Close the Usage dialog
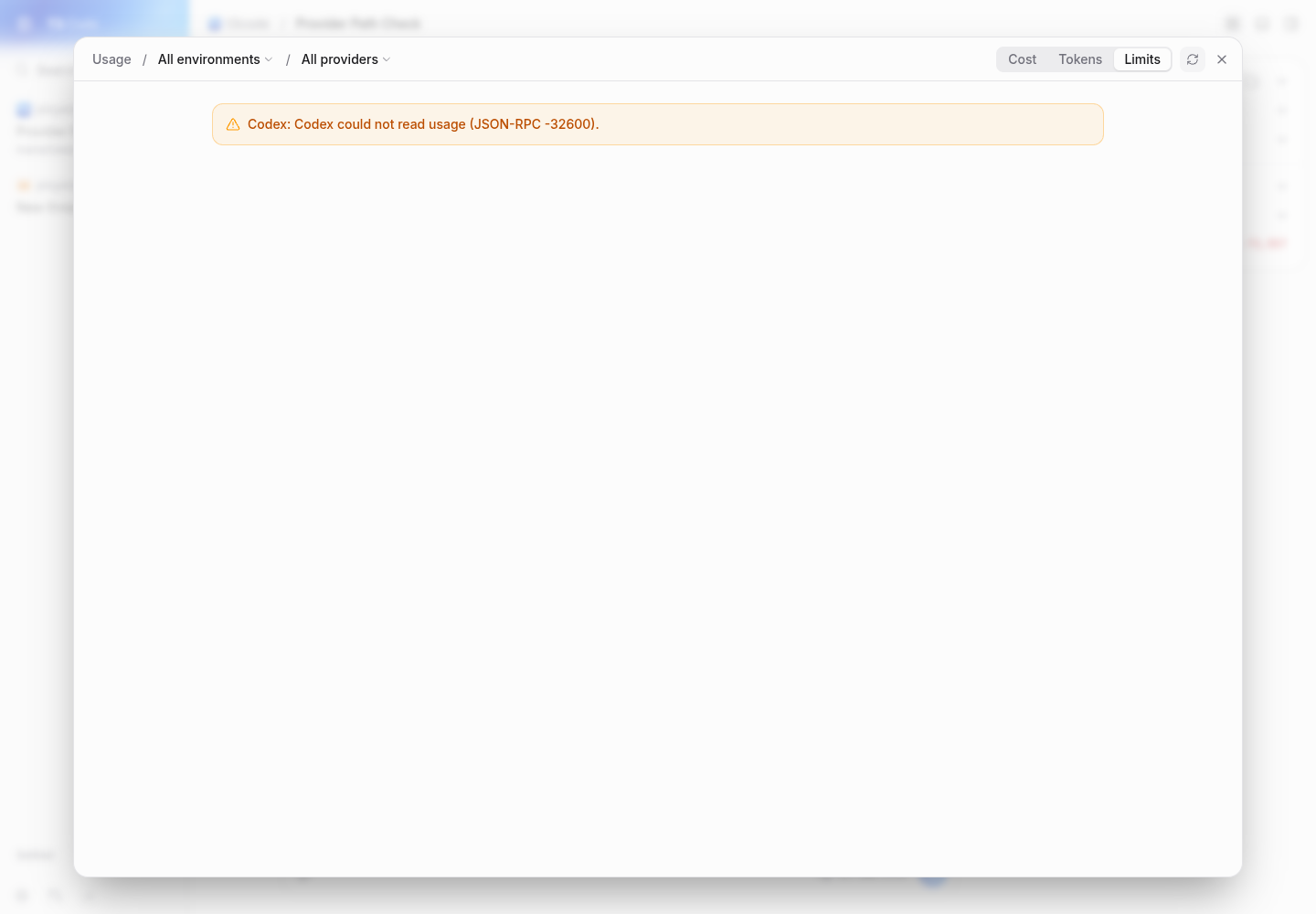This screenshot has height=914, width=1316. 1222,59
